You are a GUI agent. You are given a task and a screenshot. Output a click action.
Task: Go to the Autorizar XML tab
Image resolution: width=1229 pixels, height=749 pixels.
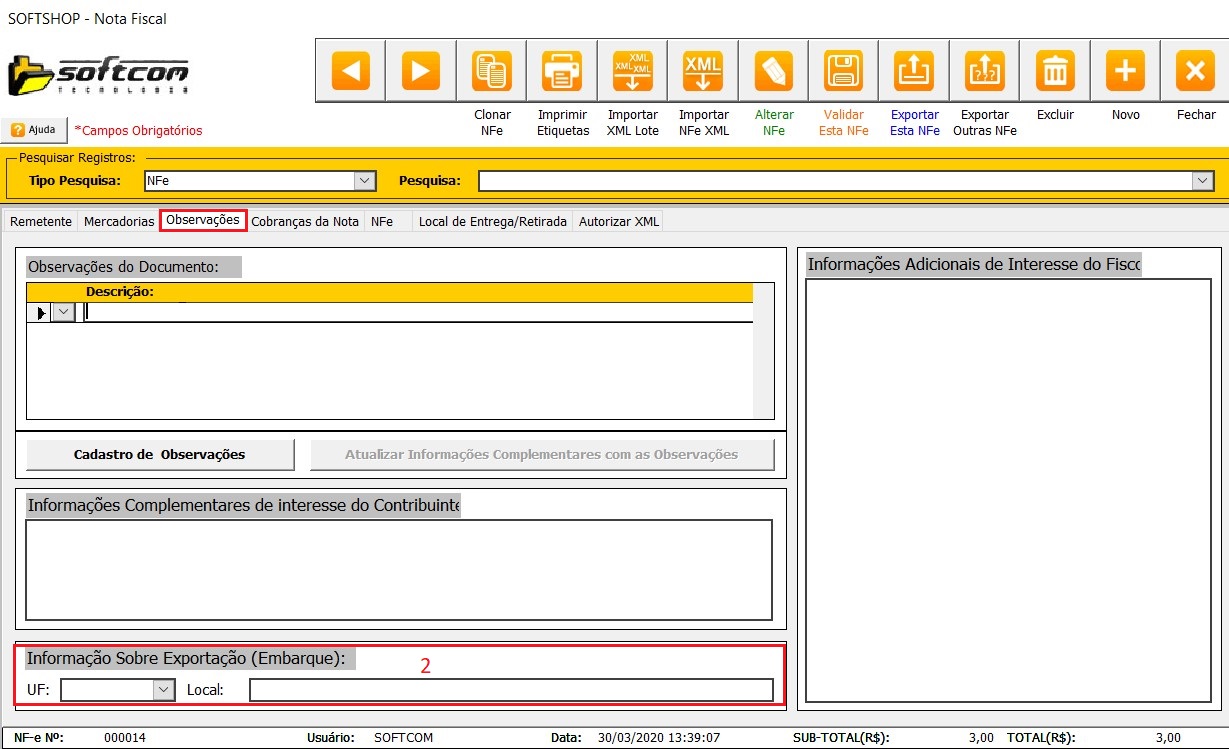pos(619,222)
